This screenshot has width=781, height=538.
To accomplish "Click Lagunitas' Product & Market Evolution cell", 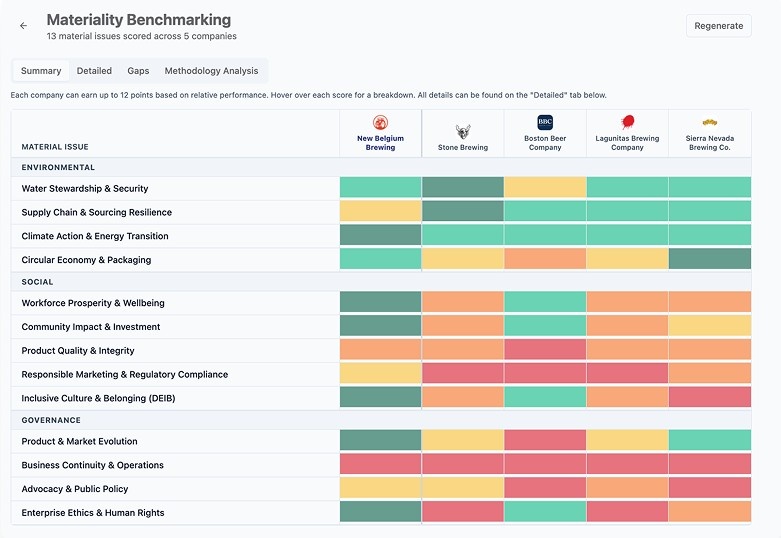I will [x=628, y=440].
